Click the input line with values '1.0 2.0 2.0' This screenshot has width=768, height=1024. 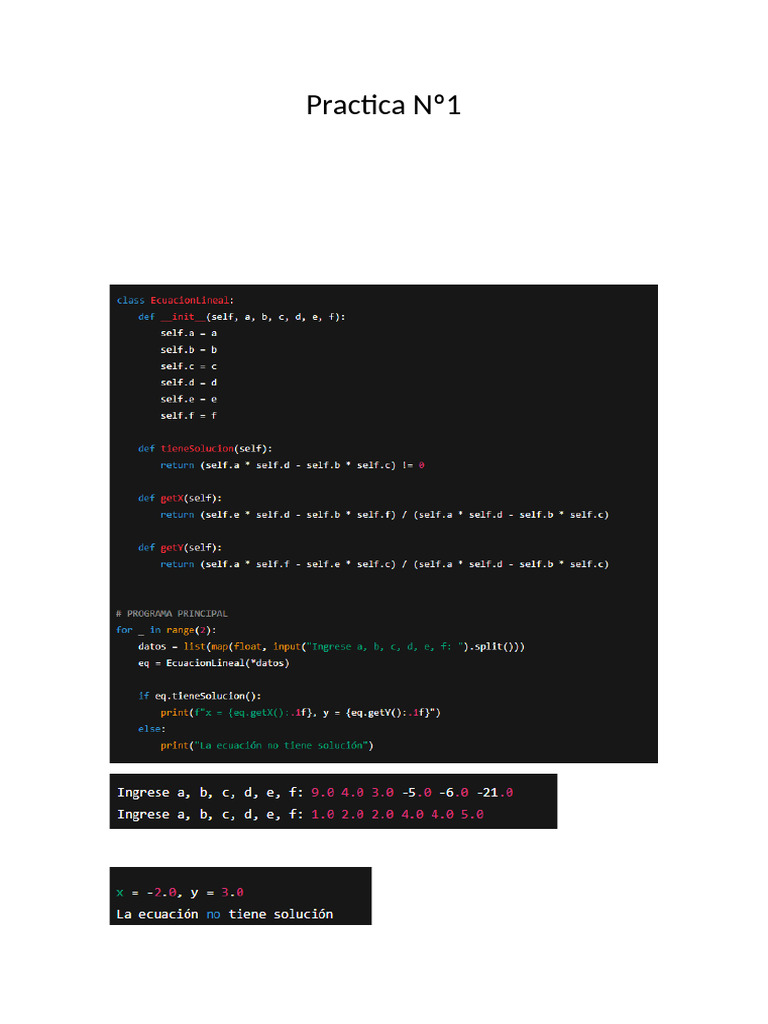coord(300,815)
